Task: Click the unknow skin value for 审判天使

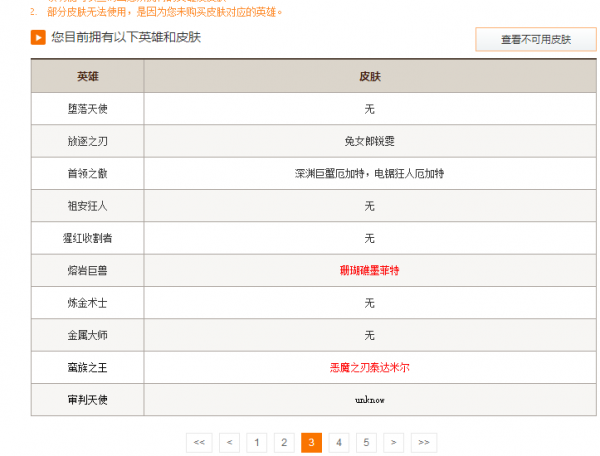Action: (370, 400)
